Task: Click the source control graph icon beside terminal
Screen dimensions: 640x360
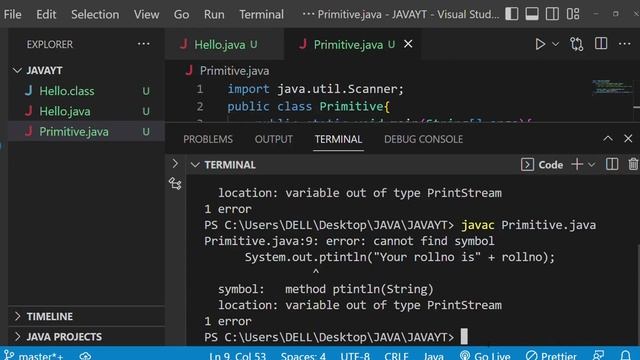Action: coord(175,184)
